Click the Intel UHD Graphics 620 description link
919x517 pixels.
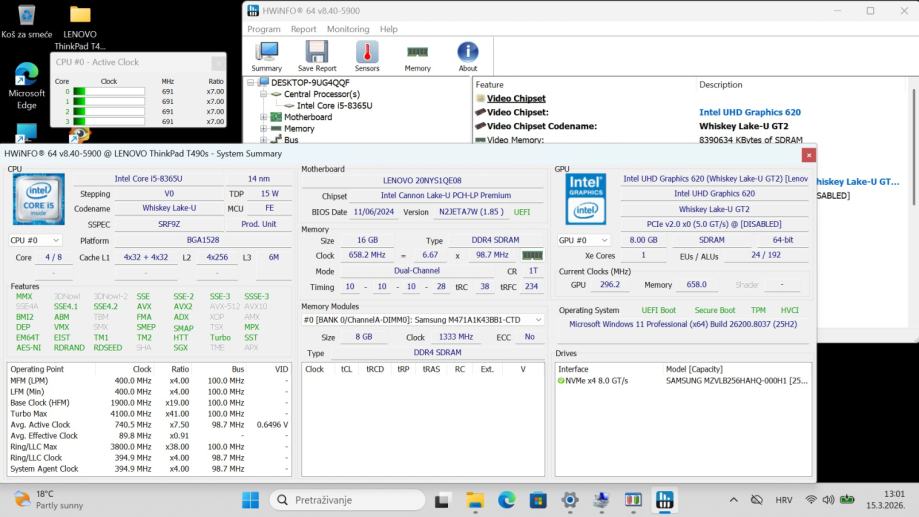click(749, 113)
